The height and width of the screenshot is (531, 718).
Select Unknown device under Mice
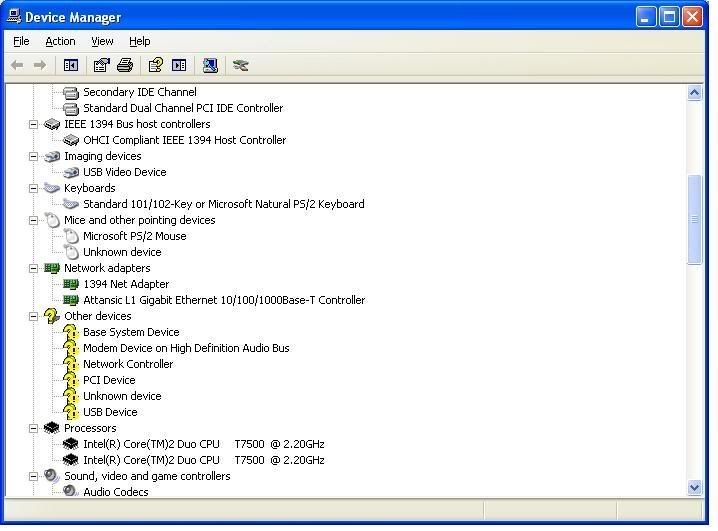coord(122,252)
